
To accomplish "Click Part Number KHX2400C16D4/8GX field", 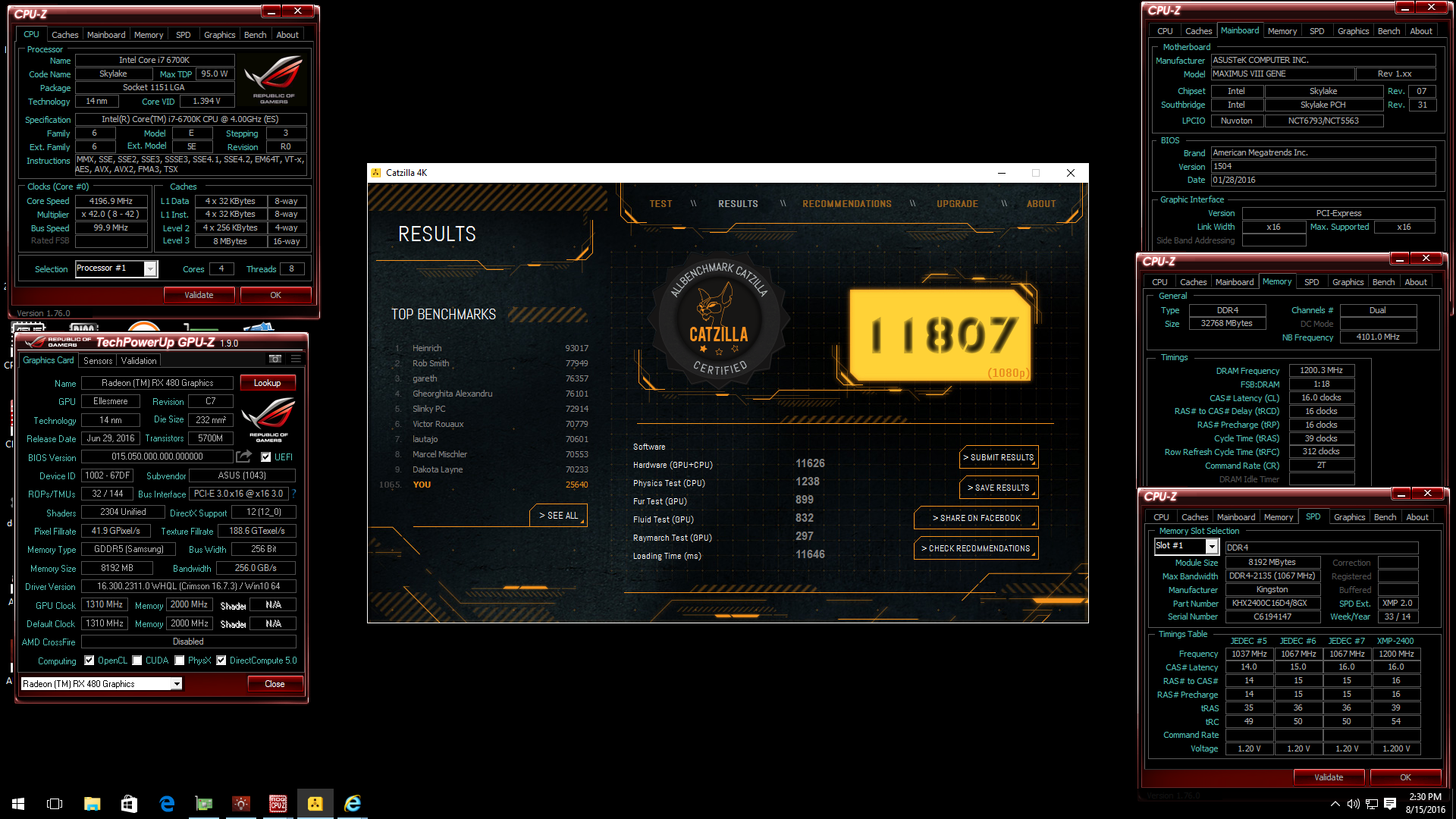I will coord(1272,603).
